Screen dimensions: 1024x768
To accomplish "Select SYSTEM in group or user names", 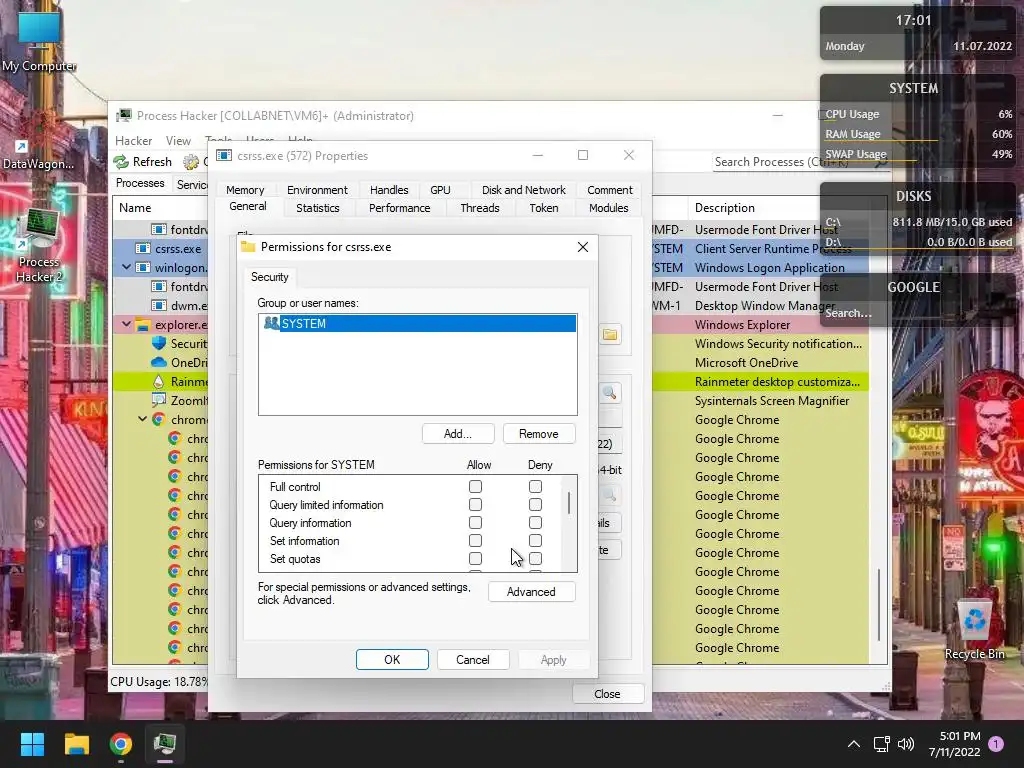I will click(x=418, y=323).
